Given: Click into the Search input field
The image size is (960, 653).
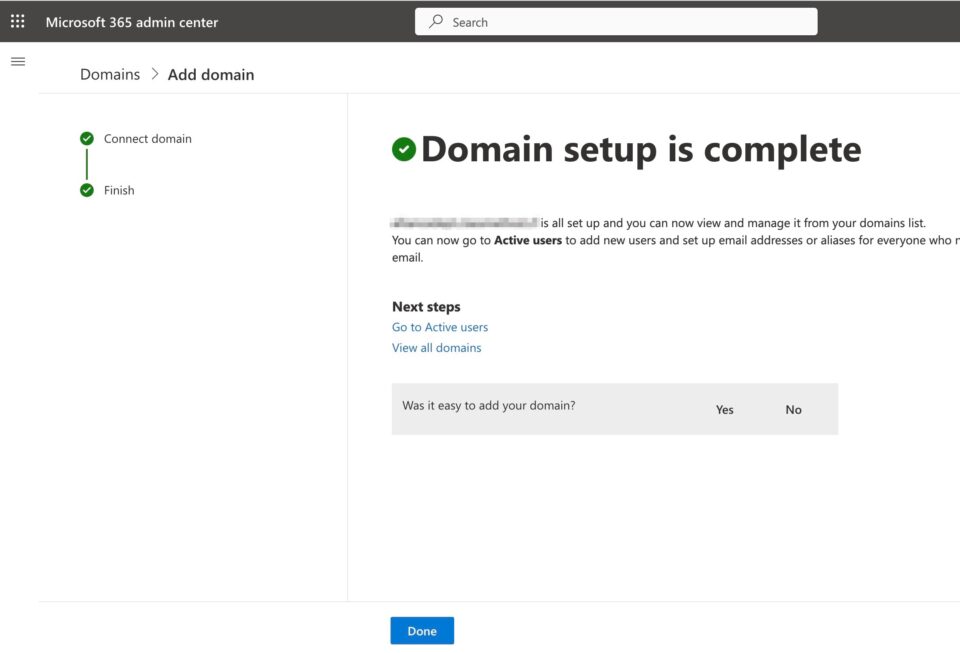Looking at the screenshot, I should 600,21.
